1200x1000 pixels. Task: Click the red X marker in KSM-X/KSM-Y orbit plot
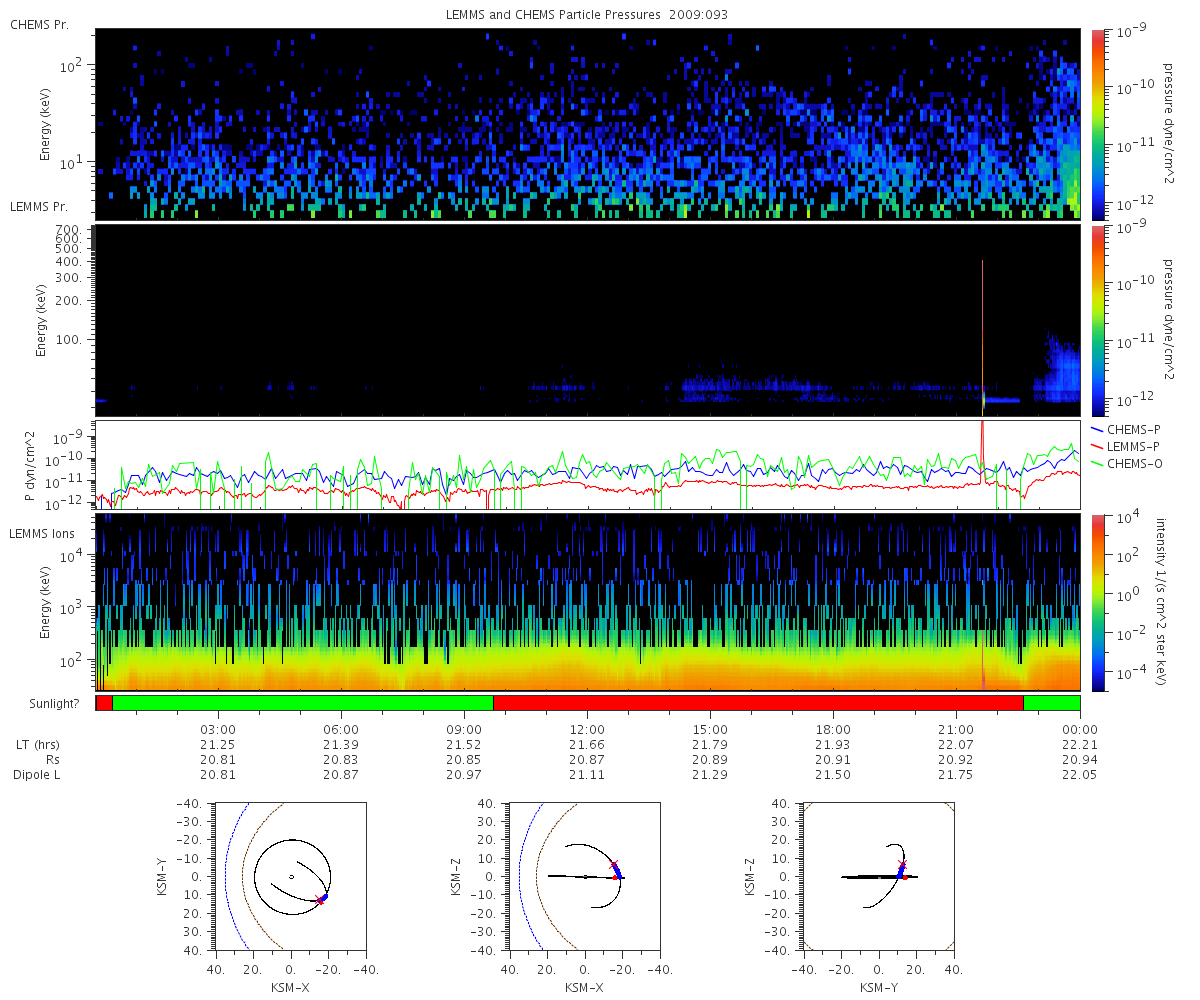[320, 901]
